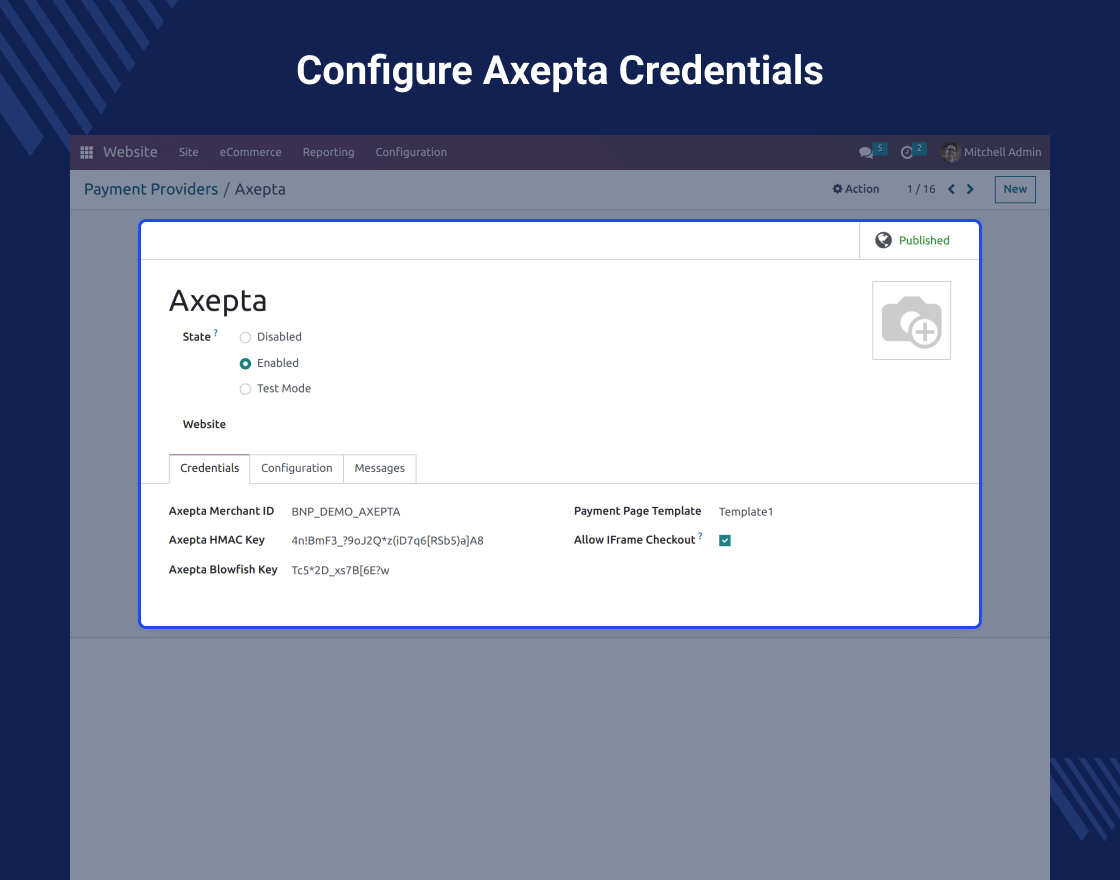This screenshot has width=1120, height=880.
Task: Click the 1 / 16 pager counter
Action: (x=921, y=189)
